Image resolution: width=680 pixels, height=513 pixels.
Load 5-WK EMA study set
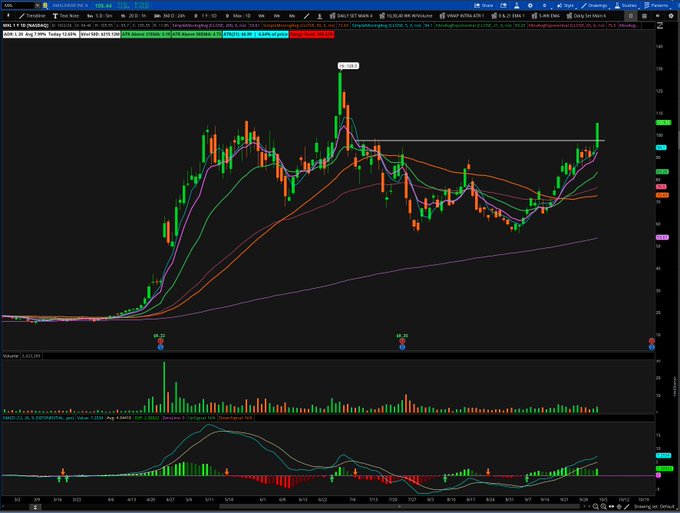pos(546,16)
